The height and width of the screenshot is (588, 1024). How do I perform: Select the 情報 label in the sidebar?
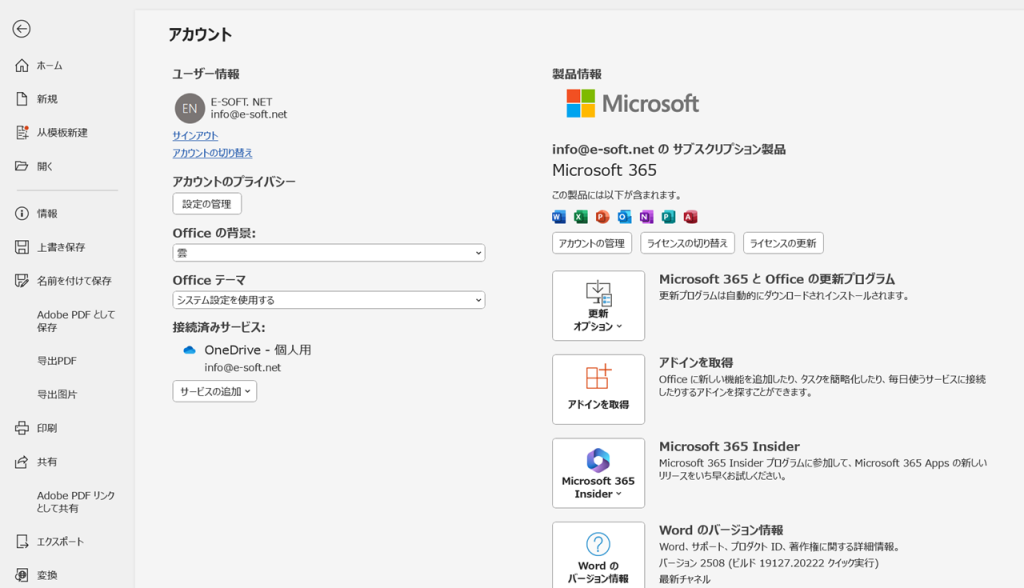coord(47,214)
